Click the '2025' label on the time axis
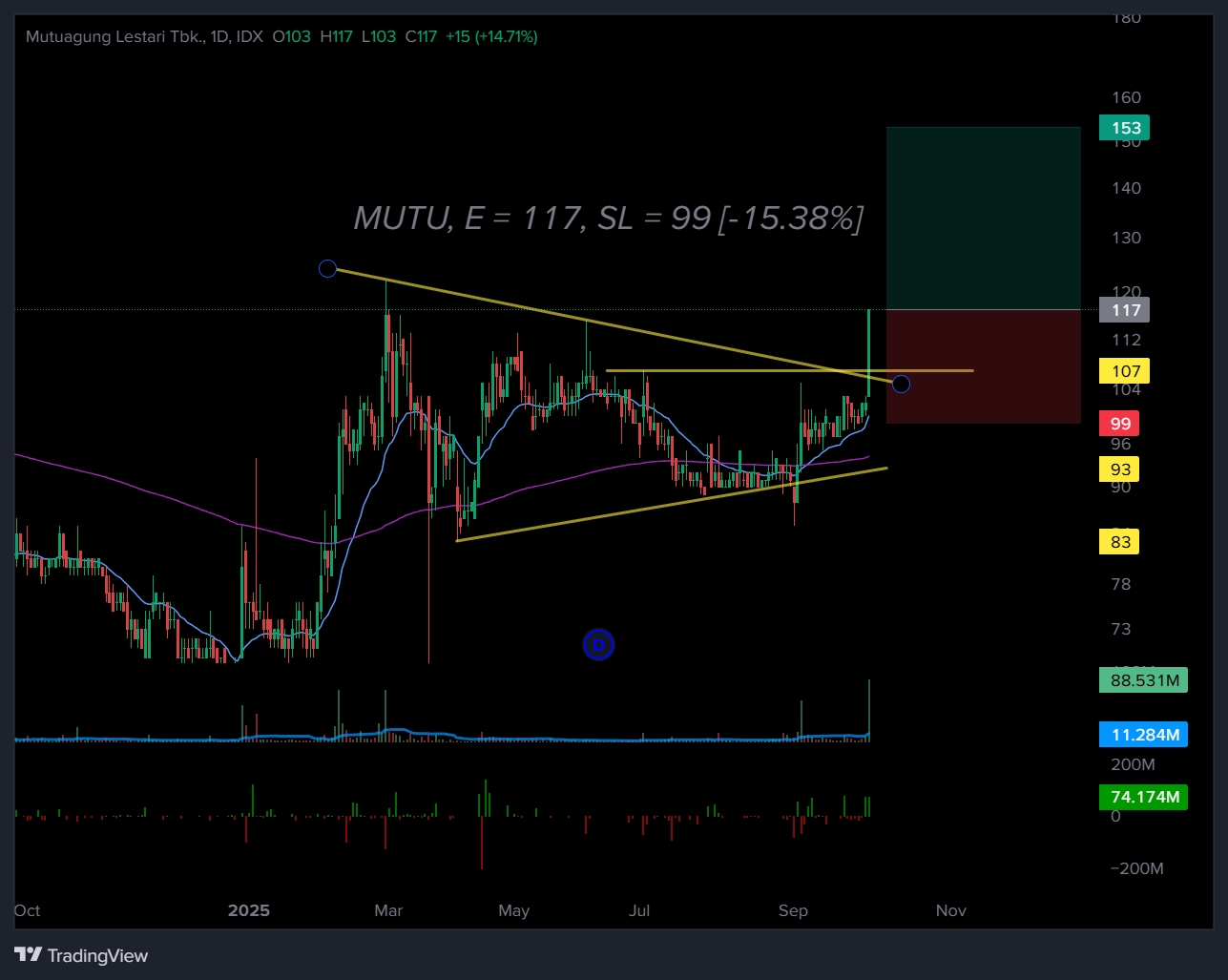 249,910
